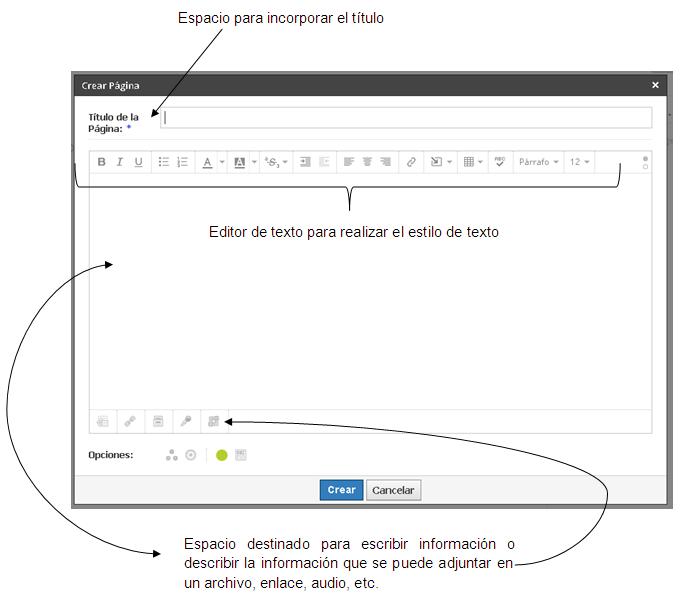Insert a bulleted list
Screen dimensions: 683x594
[x=163, y=162]
